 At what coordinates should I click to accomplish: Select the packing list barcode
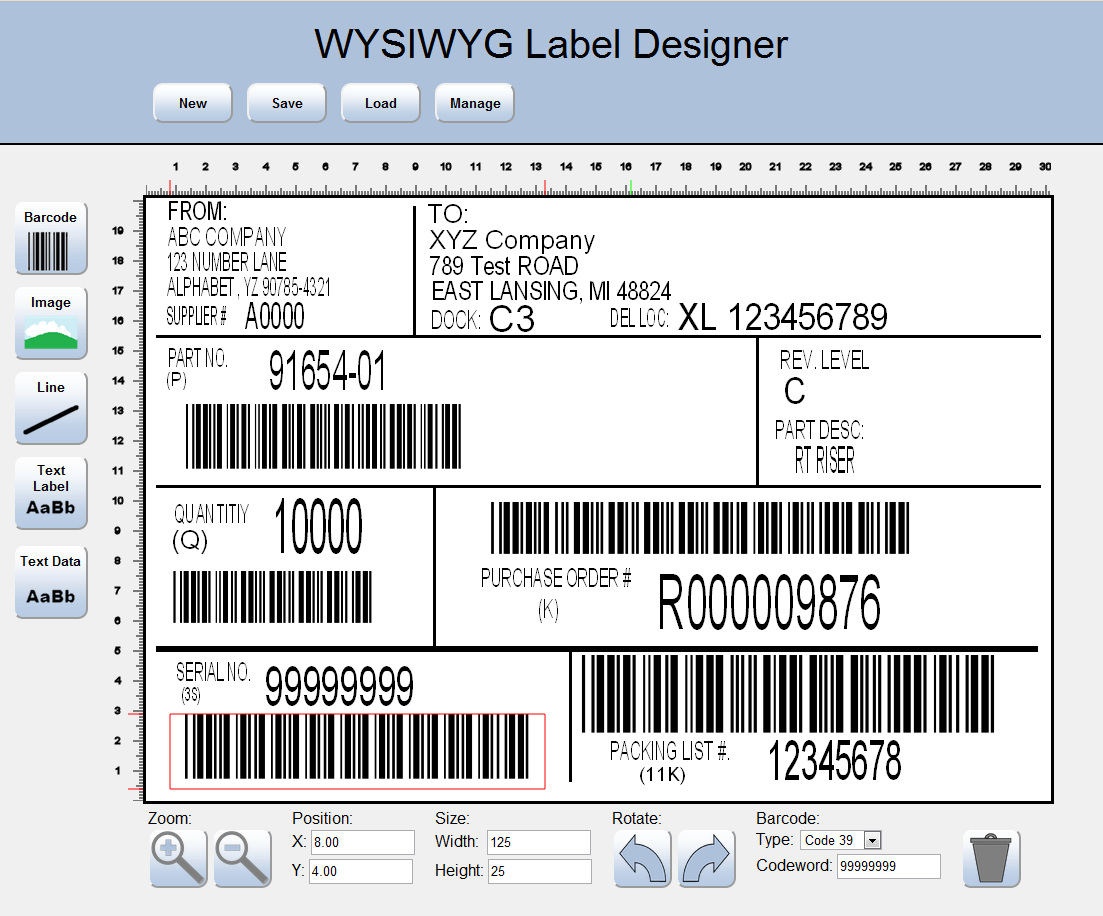[788, 694]
